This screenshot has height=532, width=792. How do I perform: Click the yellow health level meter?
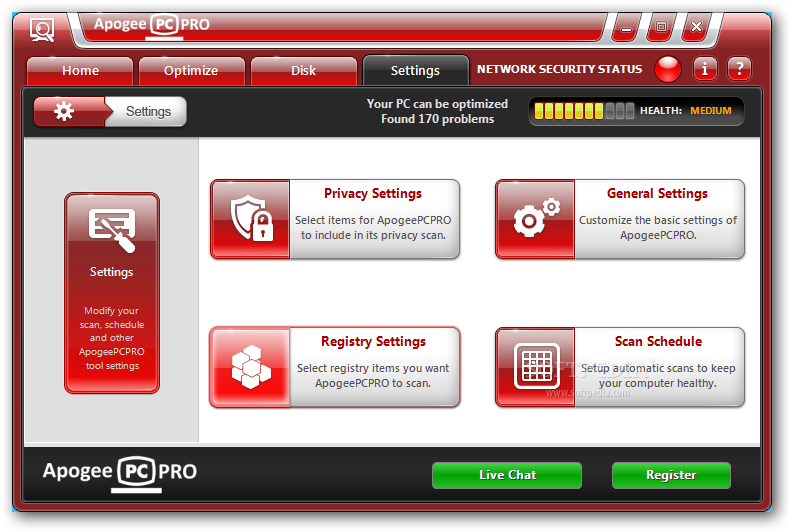(584, 111)
